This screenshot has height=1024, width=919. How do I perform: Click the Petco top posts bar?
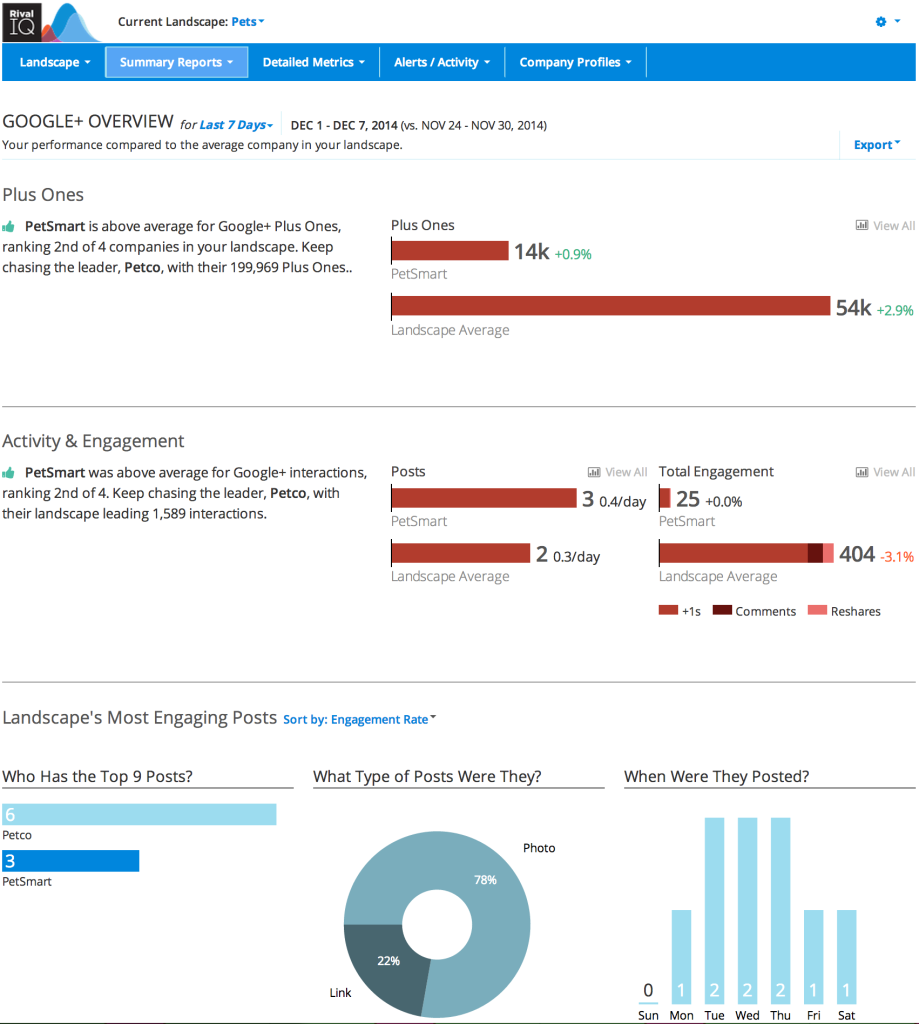[x=139, y=814]
